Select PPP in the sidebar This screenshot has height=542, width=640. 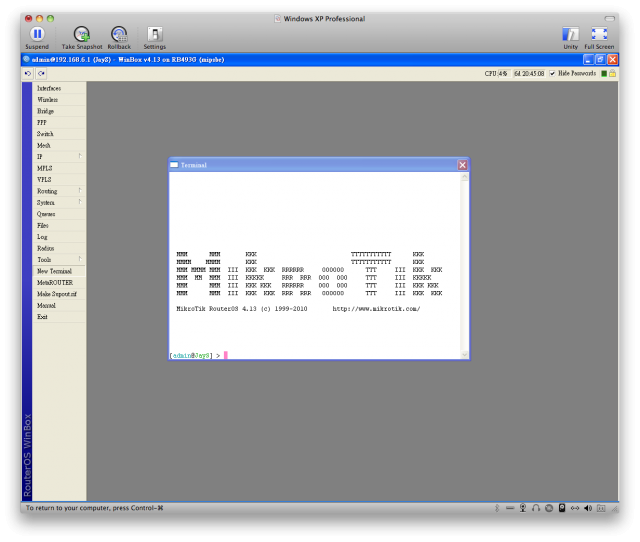(x=59, y=122)
